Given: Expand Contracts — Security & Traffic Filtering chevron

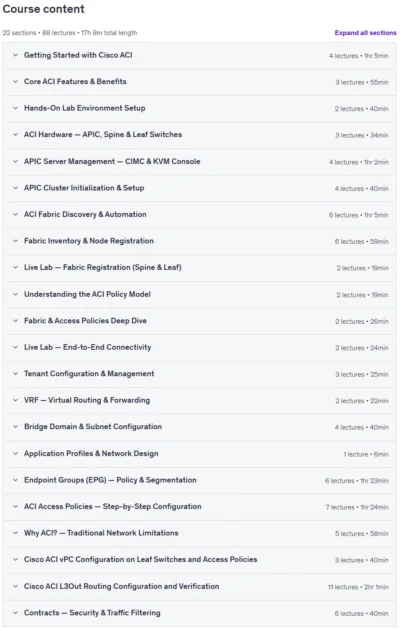Looking at the screenshot, I should point(15,613).
